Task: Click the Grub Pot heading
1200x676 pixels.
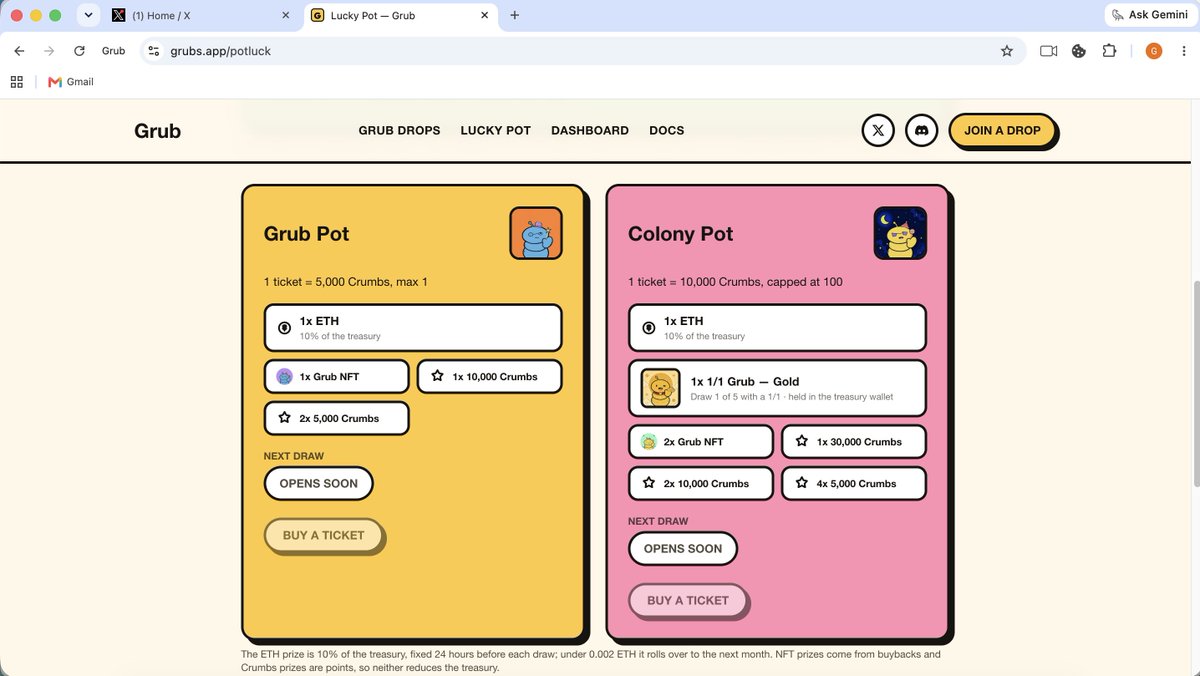Action: pos(306,234)
